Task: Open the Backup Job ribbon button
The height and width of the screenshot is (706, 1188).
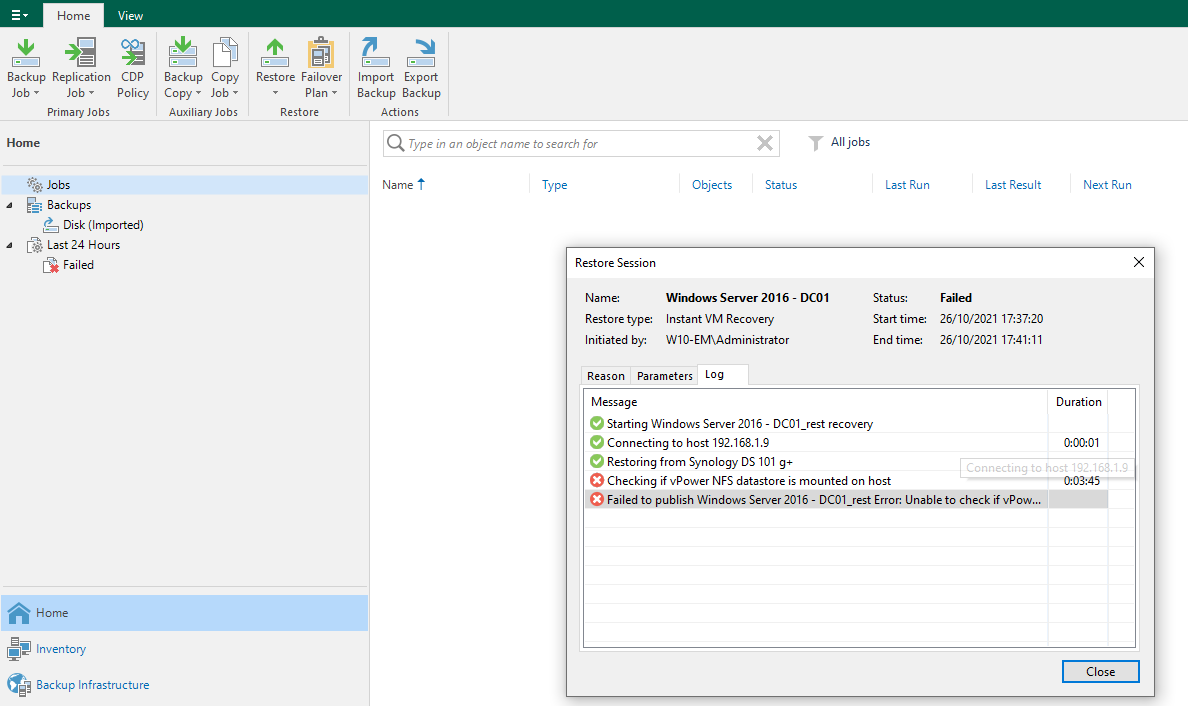Action: point(26,68)
